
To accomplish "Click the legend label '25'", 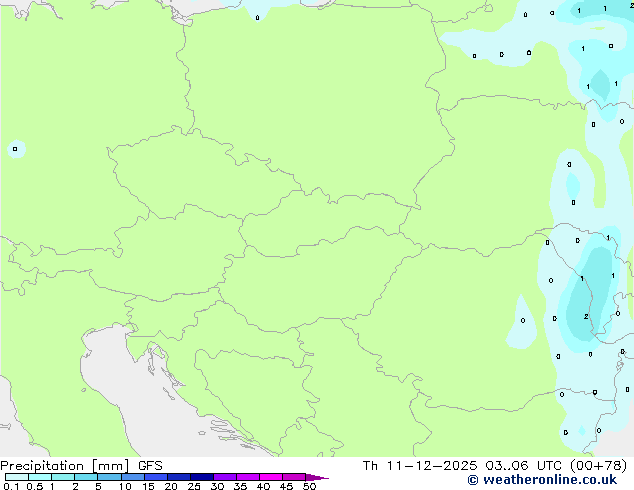I will (x=194, y=486).
